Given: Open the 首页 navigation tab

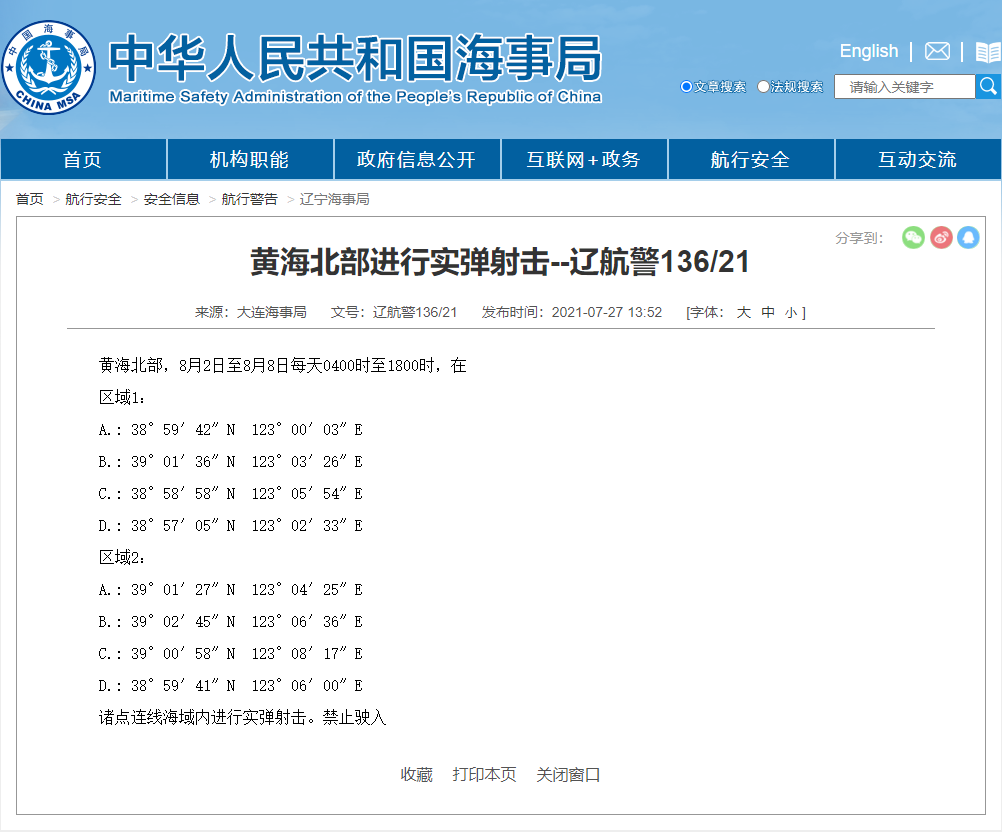Looking at the screenshot, I should 83,159.
